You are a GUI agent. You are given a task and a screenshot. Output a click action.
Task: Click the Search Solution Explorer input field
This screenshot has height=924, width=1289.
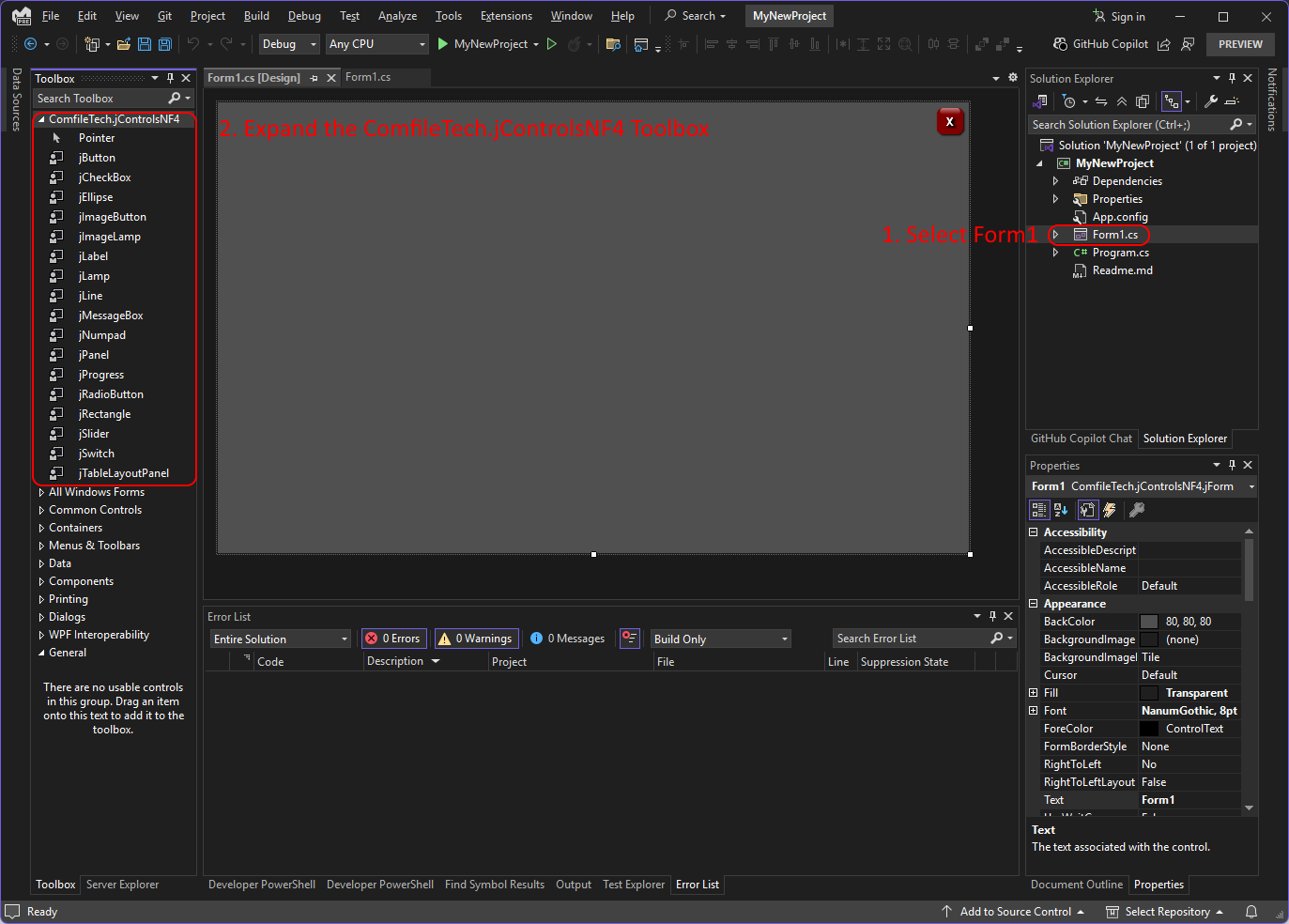(1127, 125)
